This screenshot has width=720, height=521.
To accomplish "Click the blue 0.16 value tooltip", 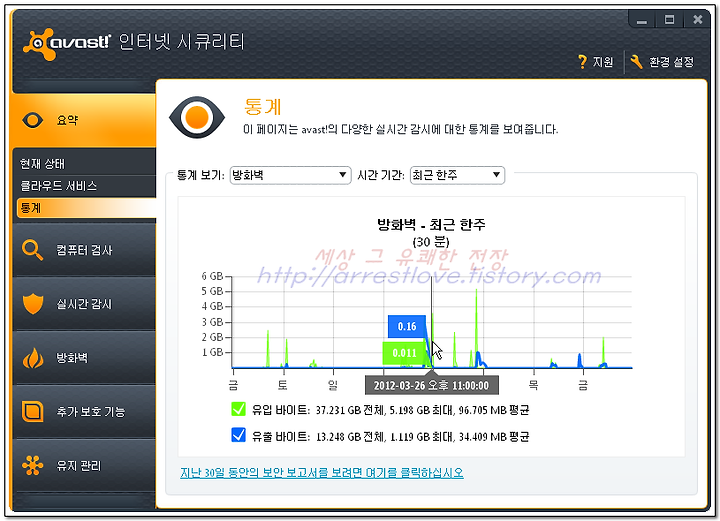I will pyautogui.click(x=407, y=326).
